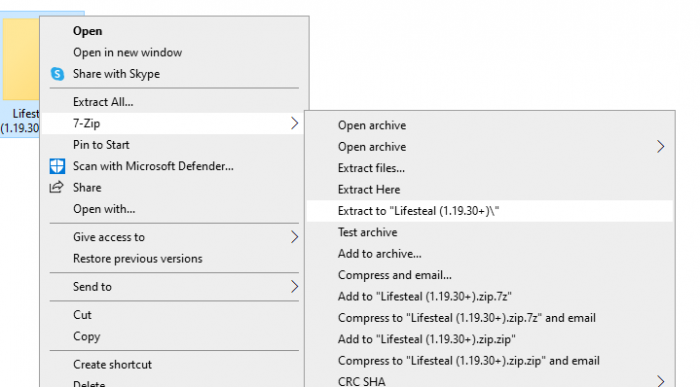
Task: Click the Skype icon in the context menu
Action: coord(58,74)
